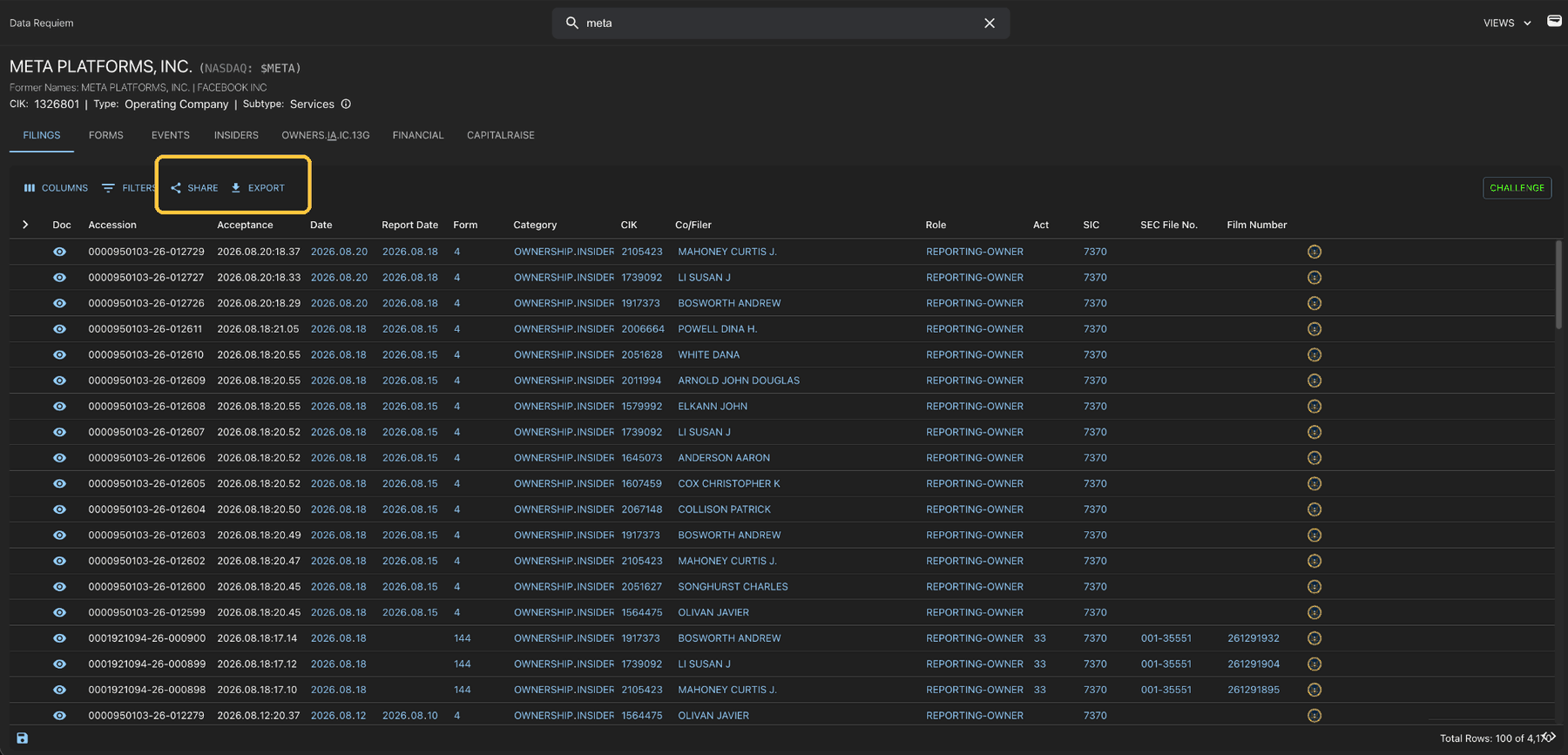
Task: Click the save icon in the bottom-left footer
Action: 23,738
